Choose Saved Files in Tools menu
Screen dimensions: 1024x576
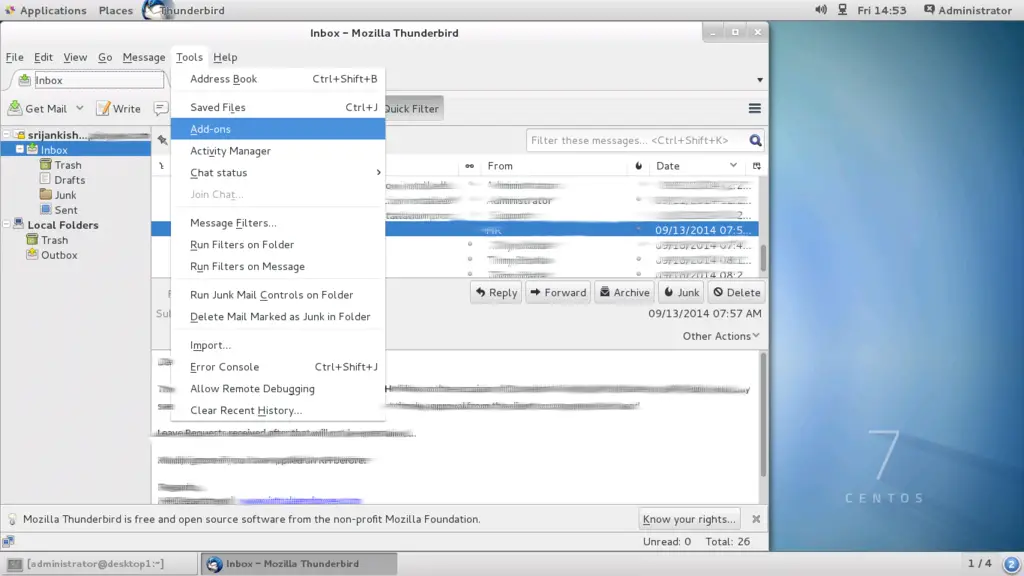coord(278,107)
